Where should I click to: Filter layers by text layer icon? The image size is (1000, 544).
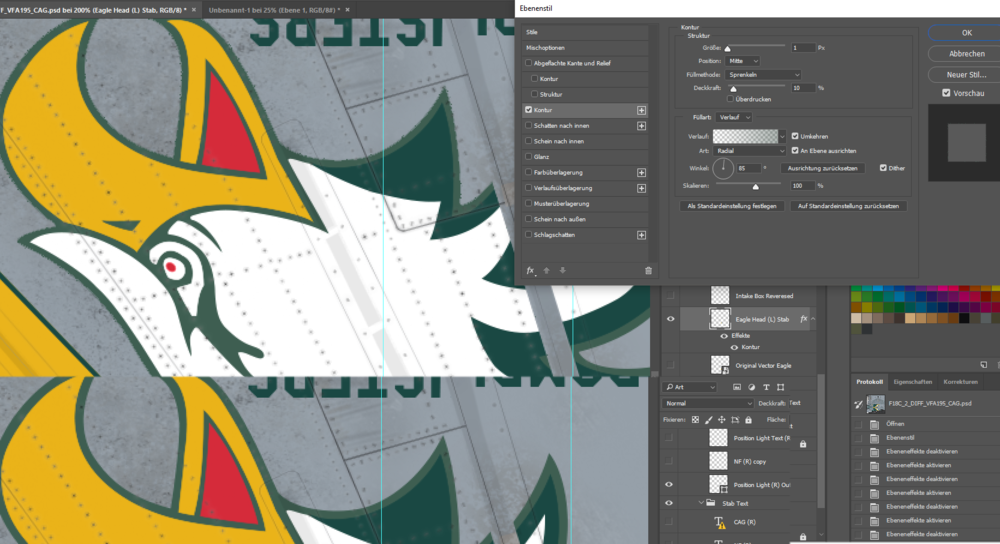click(766, 387)
